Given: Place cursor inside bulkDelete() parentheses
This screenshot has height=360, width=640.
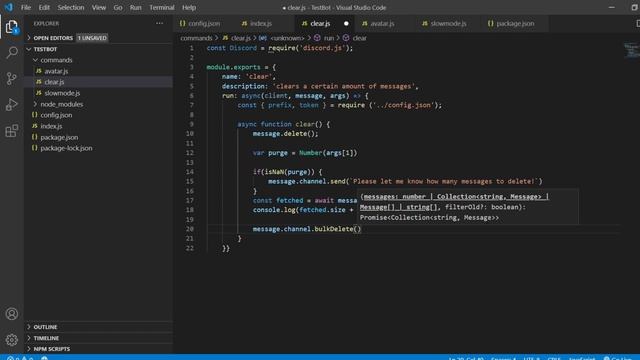Looking at the screenshot, I should [358, 229].
